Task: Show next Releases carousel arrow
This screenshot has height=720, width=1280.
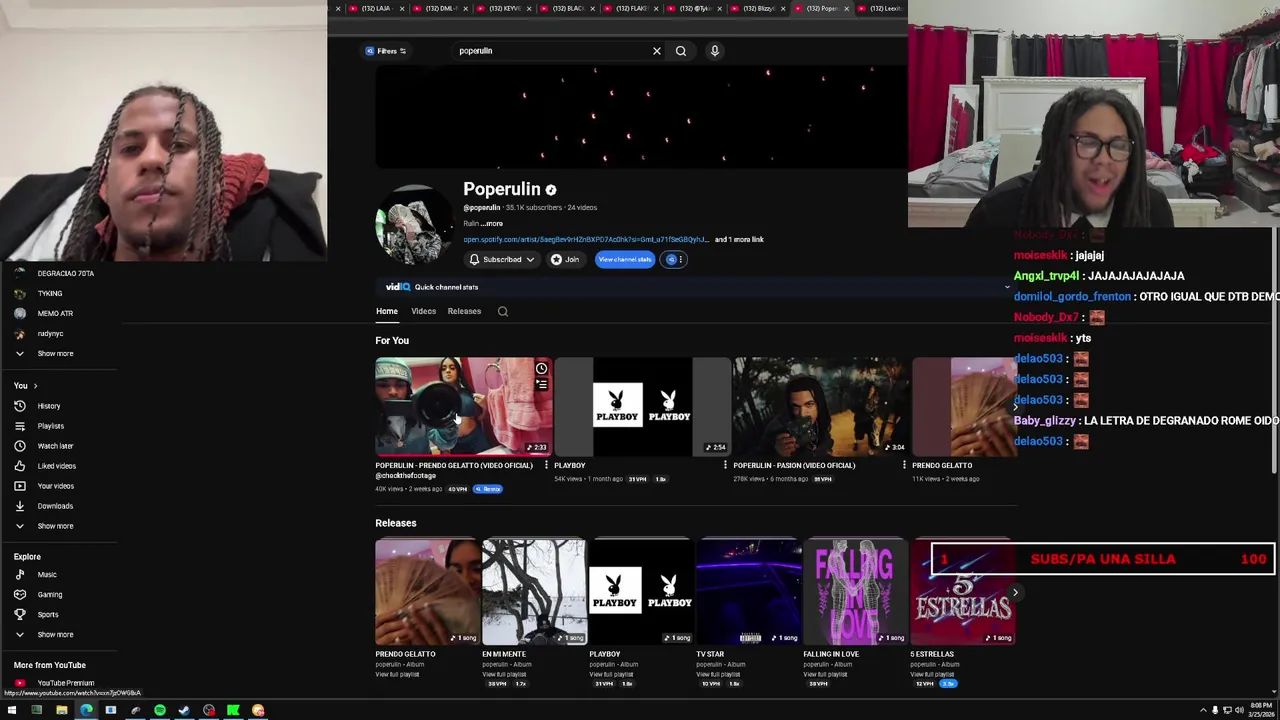Action: pyautogui.click(x=1015, y=593)
